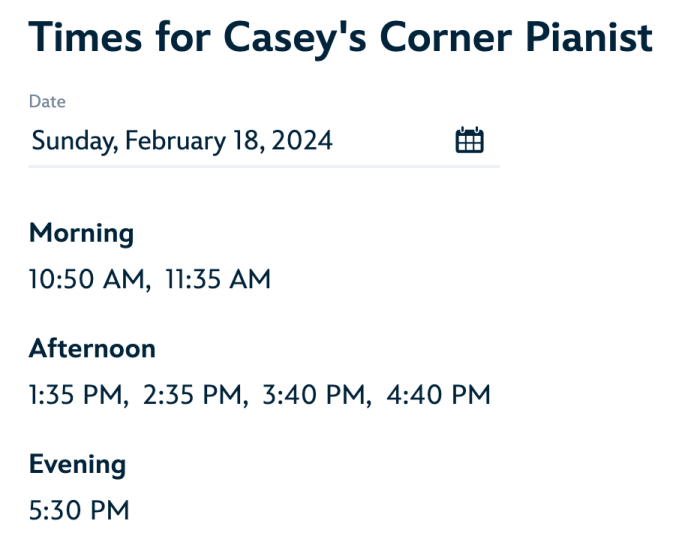The height and width of the screenshot is (542, 700).
Task: Click the Morning section heading
Action: [81, 233]
